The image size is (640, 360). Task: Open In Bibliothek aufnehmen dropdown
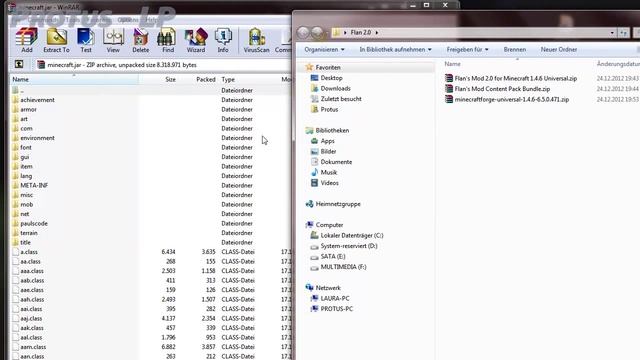395,49
